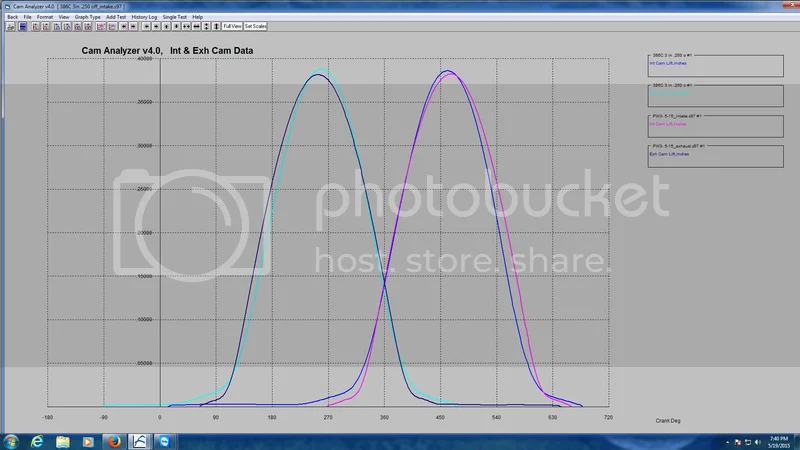
Task: Open the Add Test menu
Action: pyautogui.click(x=116, y=17)
